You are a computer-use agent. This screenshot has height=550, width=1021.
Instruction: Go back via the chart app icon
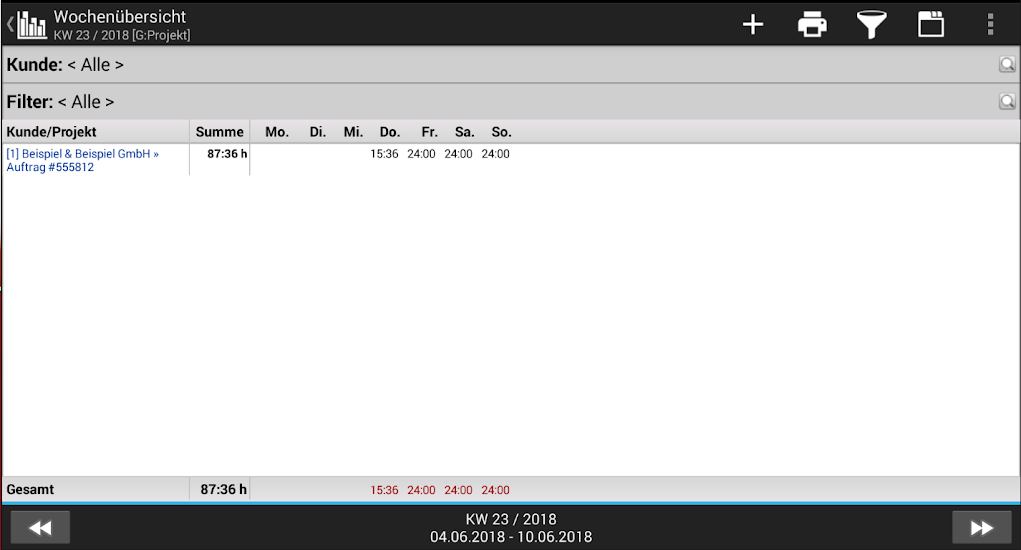tap(30, 25)
